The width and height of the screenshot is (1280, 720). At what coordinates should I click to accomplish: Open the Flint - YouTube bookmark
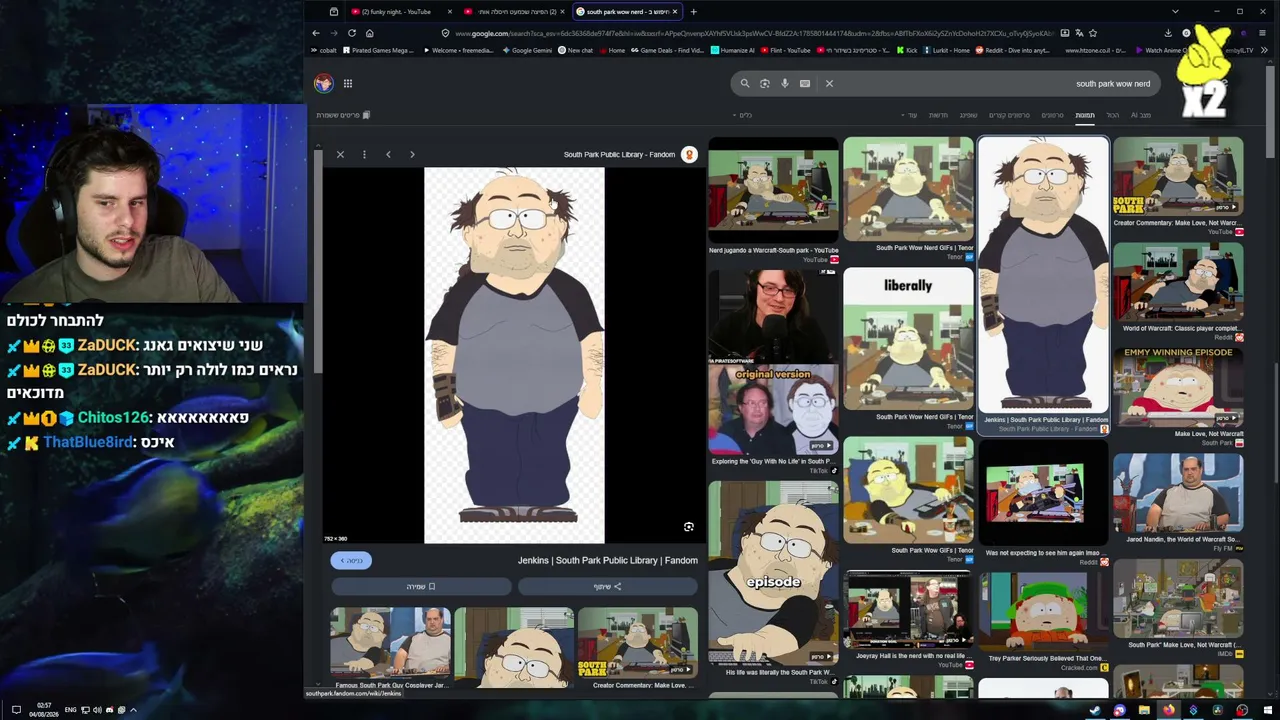tap(786, 50)
